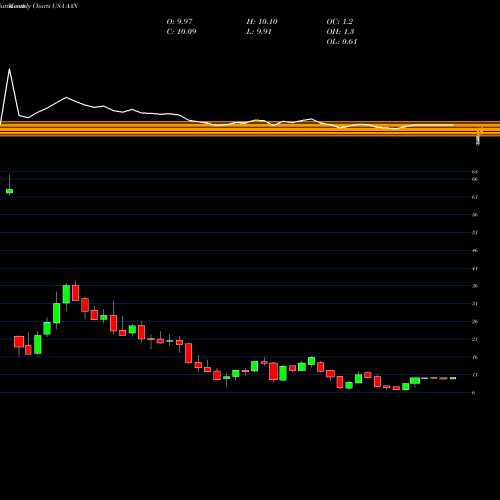Click the open price value O: 9.97
Image resolution: width=500 pixels, height=500 pixels.
coord(179,22)
